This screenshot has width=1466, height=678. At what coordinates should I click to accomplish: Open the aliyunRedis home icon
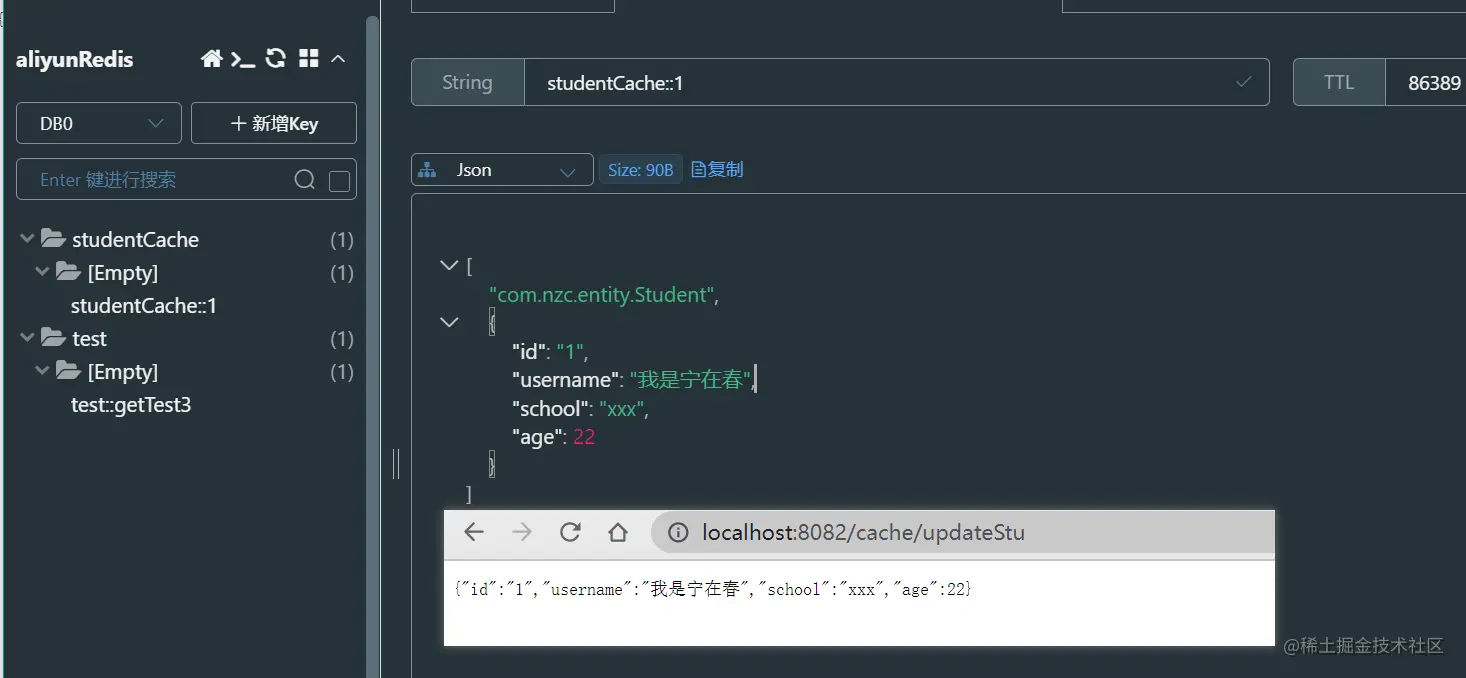tap(211, 59)
